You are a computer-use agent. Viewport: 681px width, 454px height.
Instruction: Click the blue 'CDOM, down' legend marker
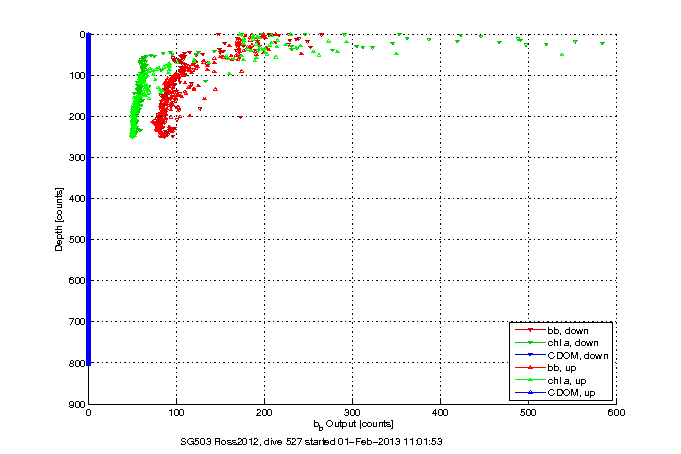point(530,356)
